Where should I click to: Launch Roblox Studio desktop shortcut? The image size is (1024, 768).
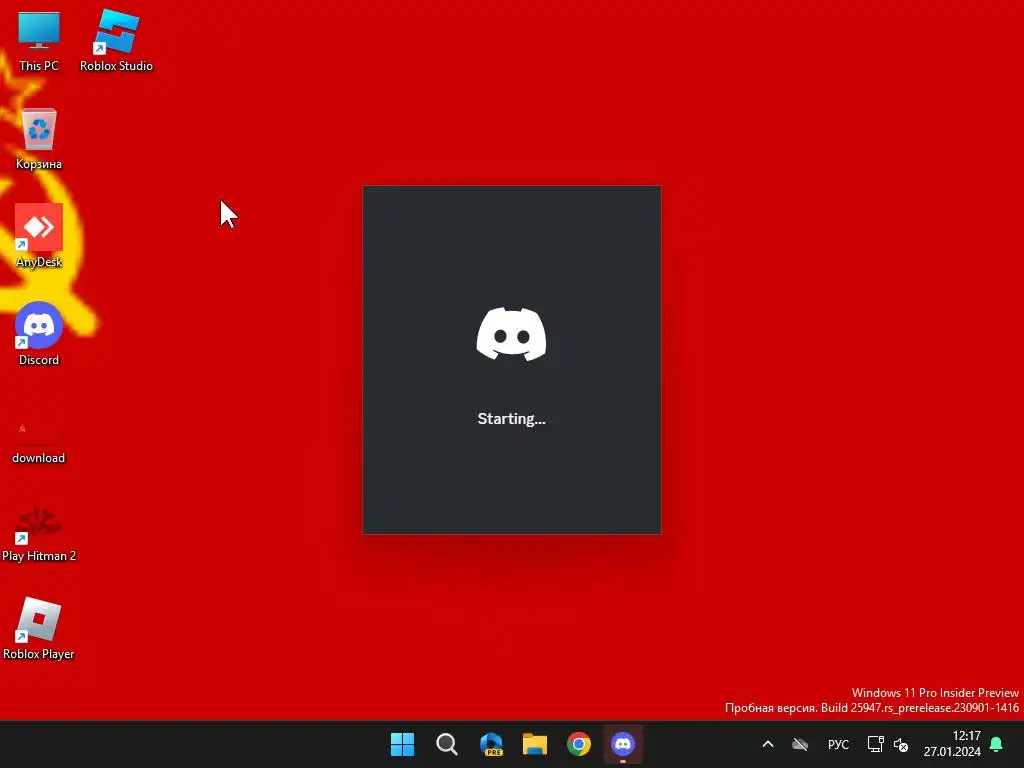(116, 40)
